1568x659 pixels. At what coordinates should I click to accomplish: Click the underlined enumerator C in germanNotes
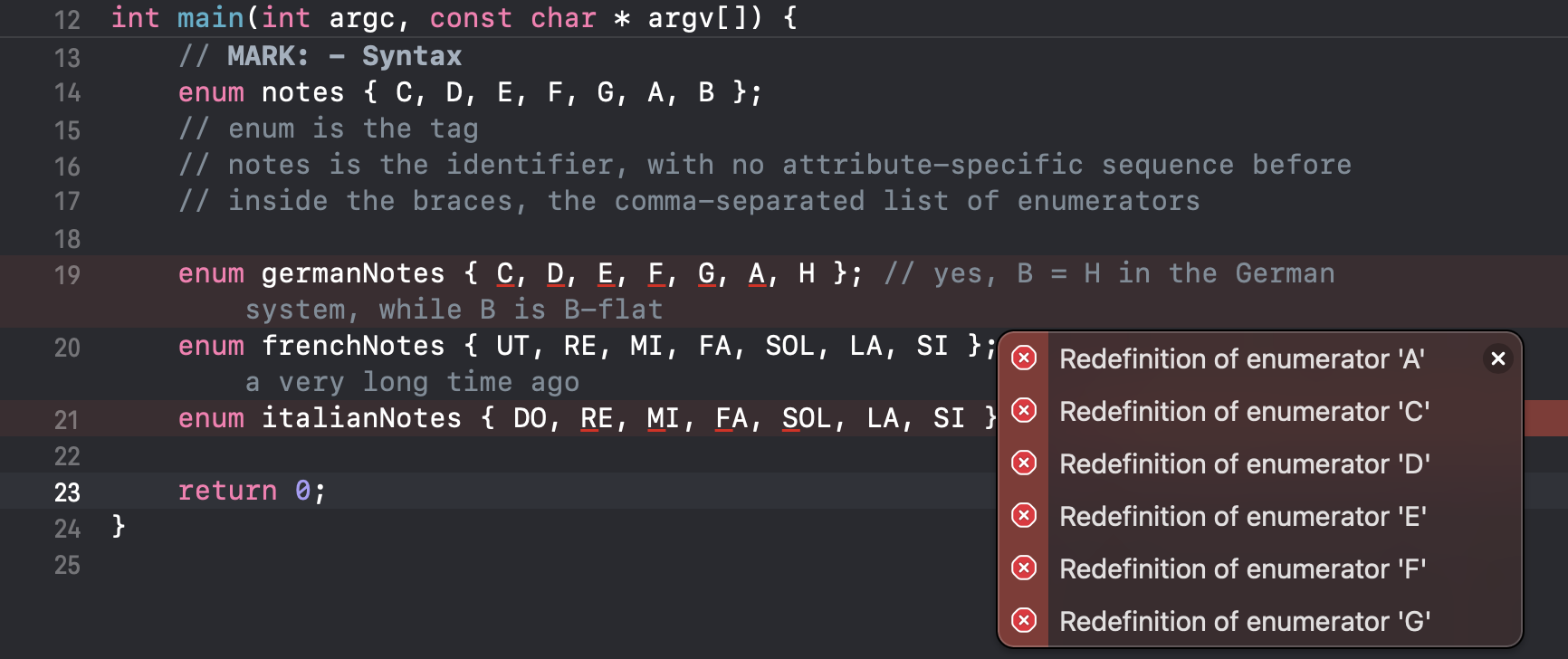click(x=504, y=273)
